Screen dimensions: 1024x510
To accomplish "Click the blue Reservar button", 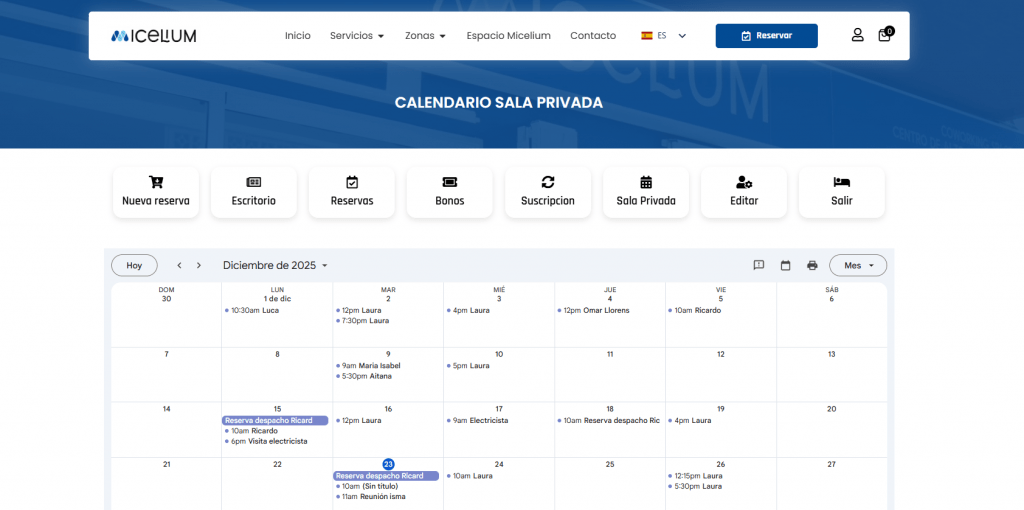I will pos(766,36).
